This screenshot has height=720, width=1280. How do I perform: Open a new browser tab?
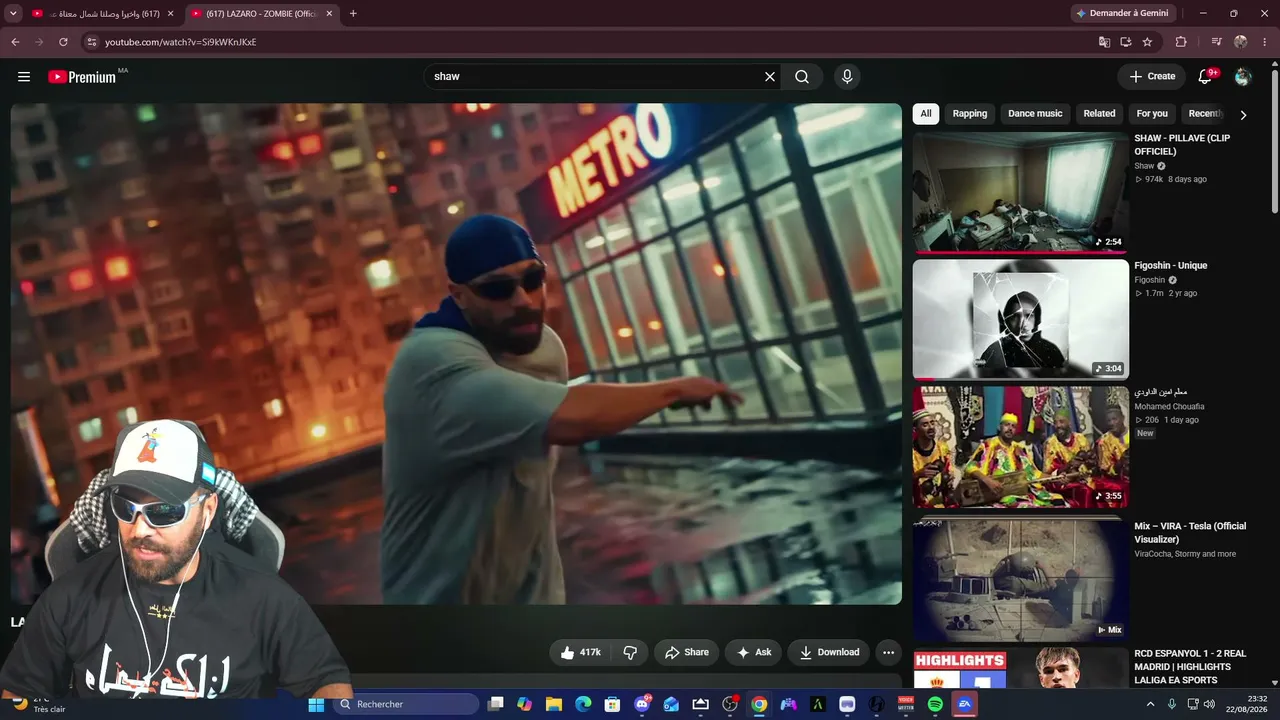click(353, 13)
